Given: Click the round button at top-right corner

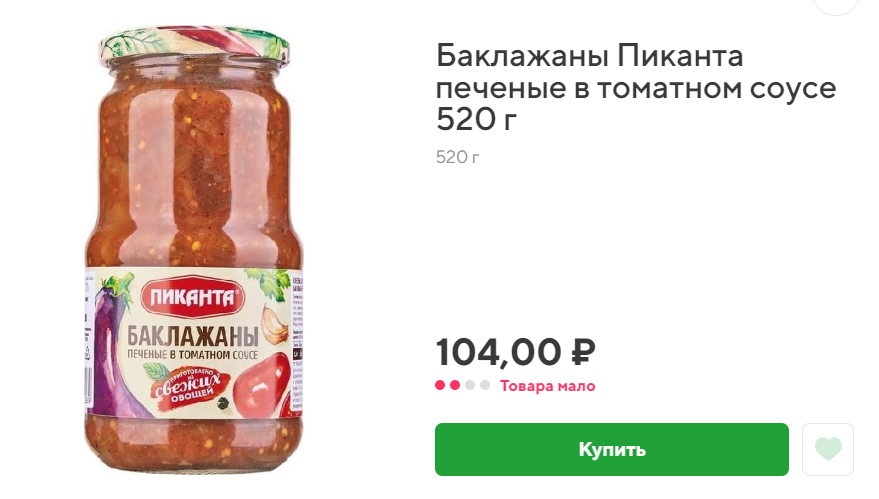Looking at the screenshot, I should coord(836,4).
